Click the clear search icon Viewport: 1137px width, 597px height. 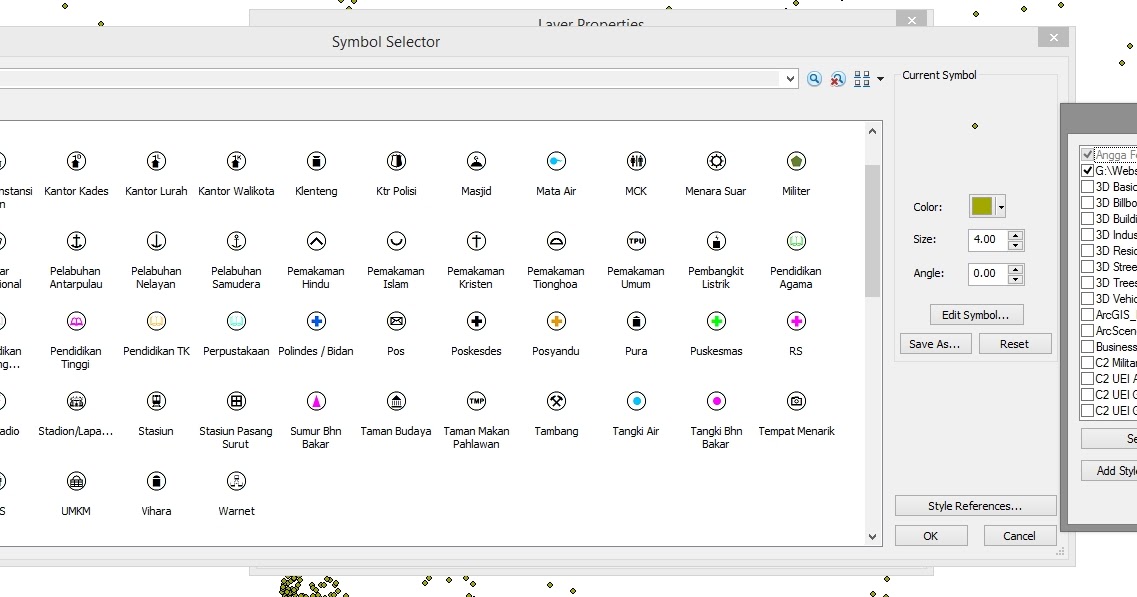pyautogui.click(x=836, y=78)
